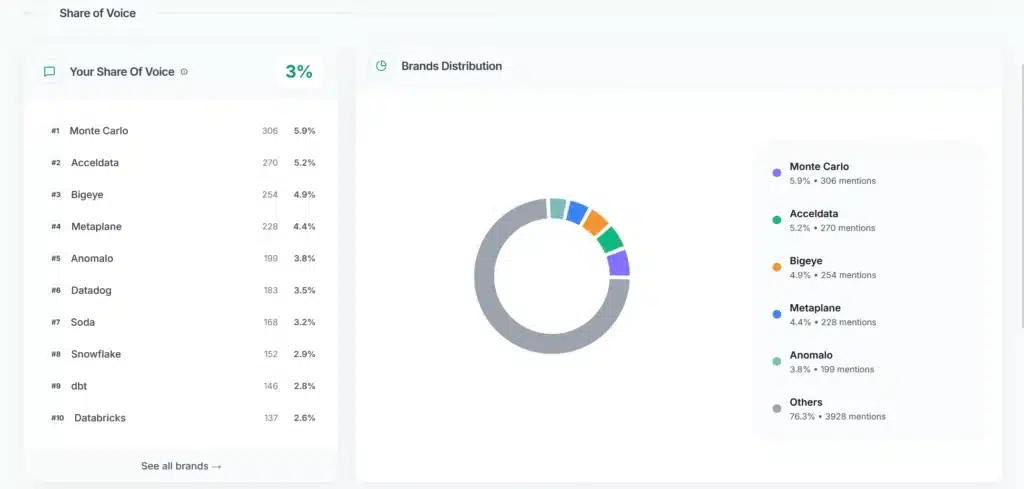Click the chat bubble icon beside Your Share Of Voice

click(49, 72)
